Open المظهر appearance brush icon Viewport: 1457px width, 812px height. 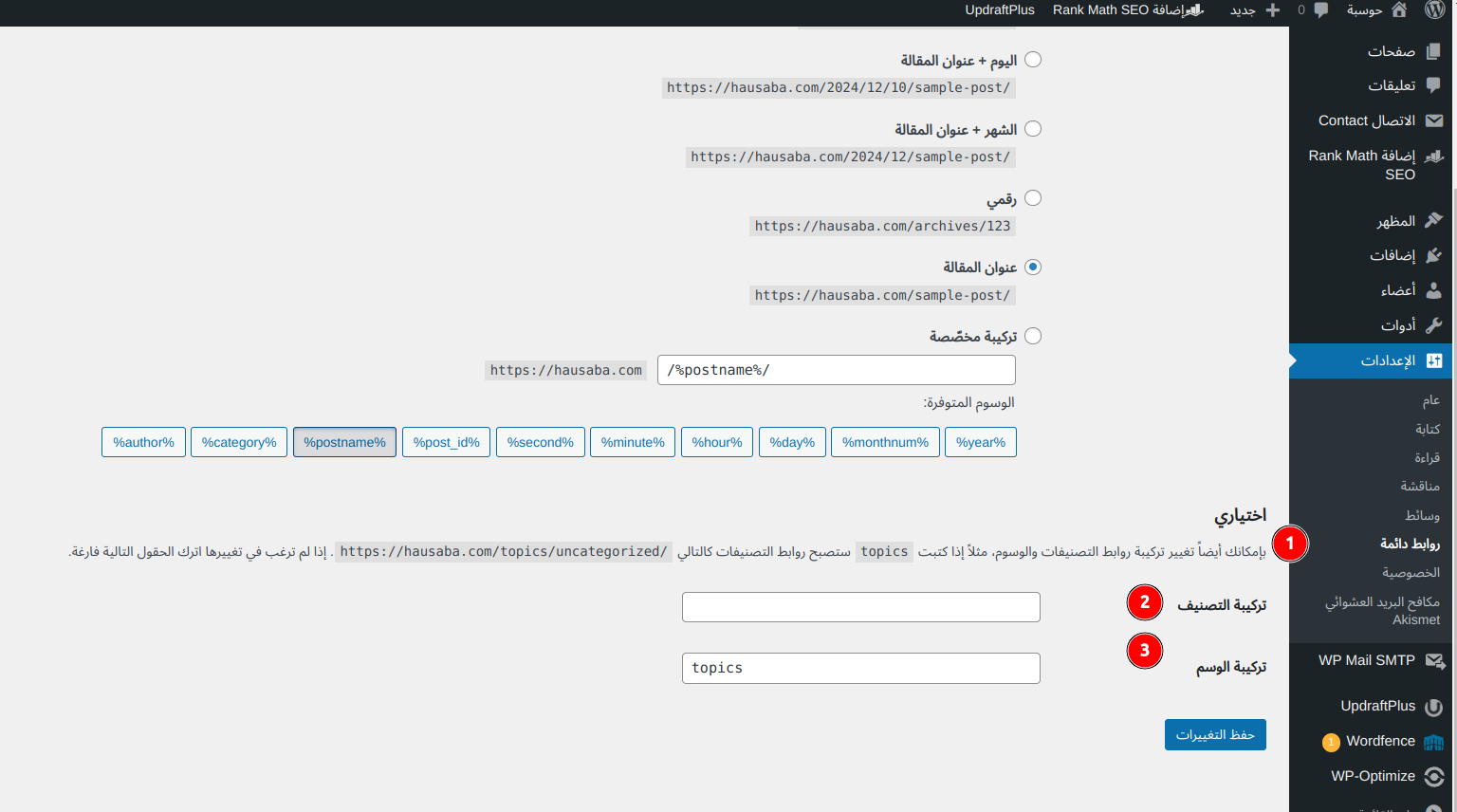click(1433, 220)
